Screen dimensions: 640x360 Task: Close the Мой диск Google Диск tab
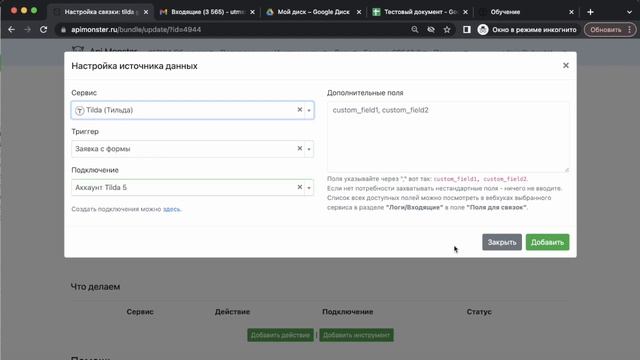pyautogui.click(x=359, y=12)
